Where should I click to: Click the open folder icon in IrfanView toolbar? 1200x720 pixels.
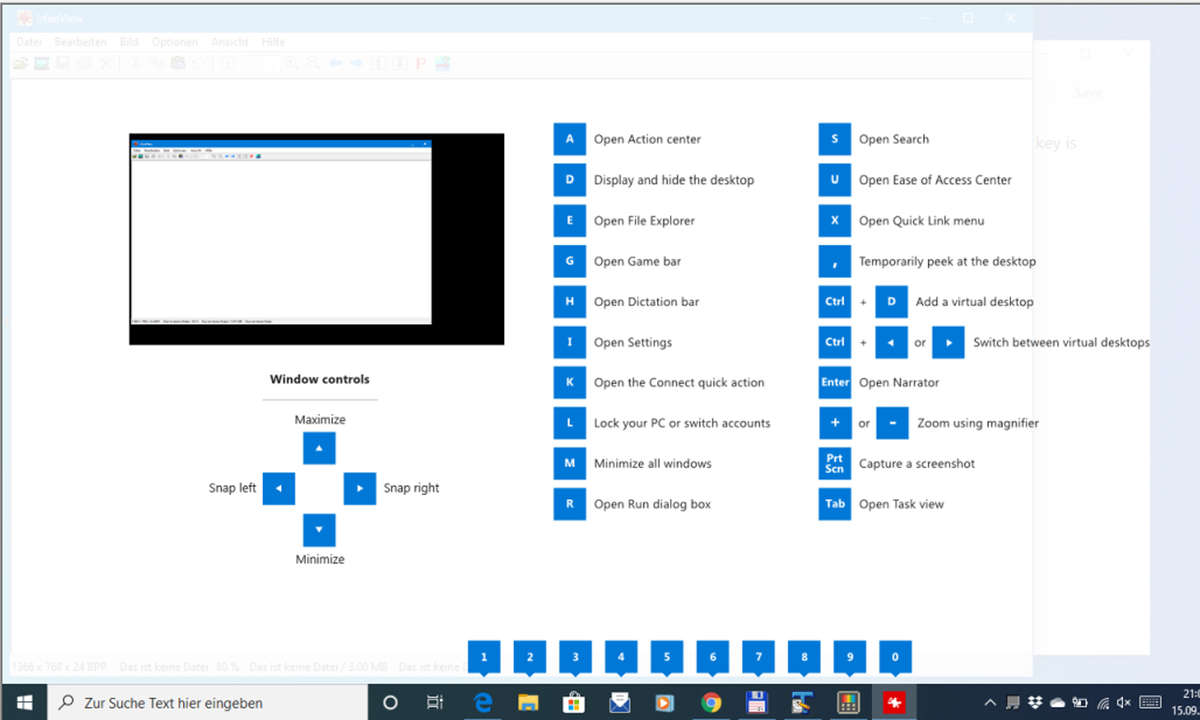click(x=20, y=63)
